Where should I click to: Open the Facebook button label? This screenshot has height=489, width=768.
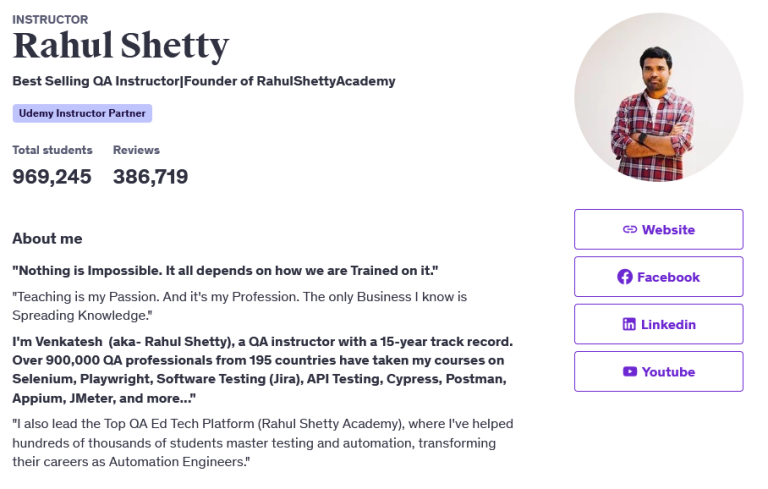point(668,277)
